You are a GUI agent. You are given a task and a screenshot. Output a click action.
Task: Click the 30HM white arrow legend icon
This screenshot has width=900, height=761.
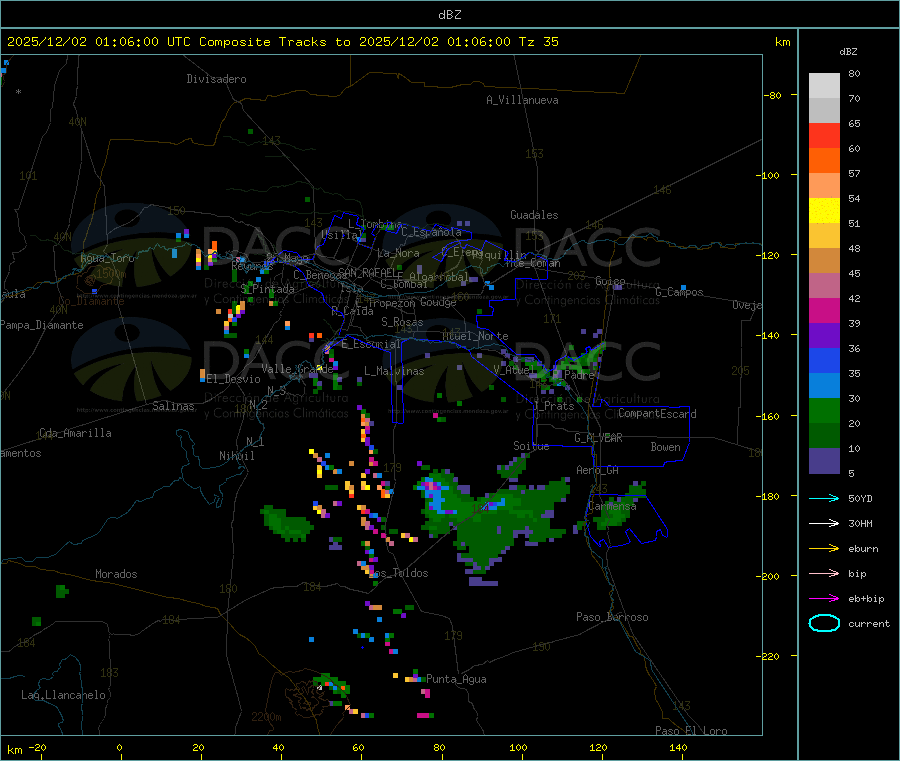[824, 523]
